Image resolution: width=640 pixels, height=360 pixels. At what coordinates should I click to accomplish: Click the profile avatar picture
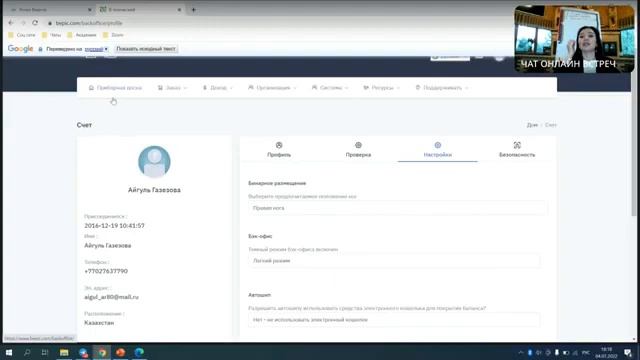(154, 162)
